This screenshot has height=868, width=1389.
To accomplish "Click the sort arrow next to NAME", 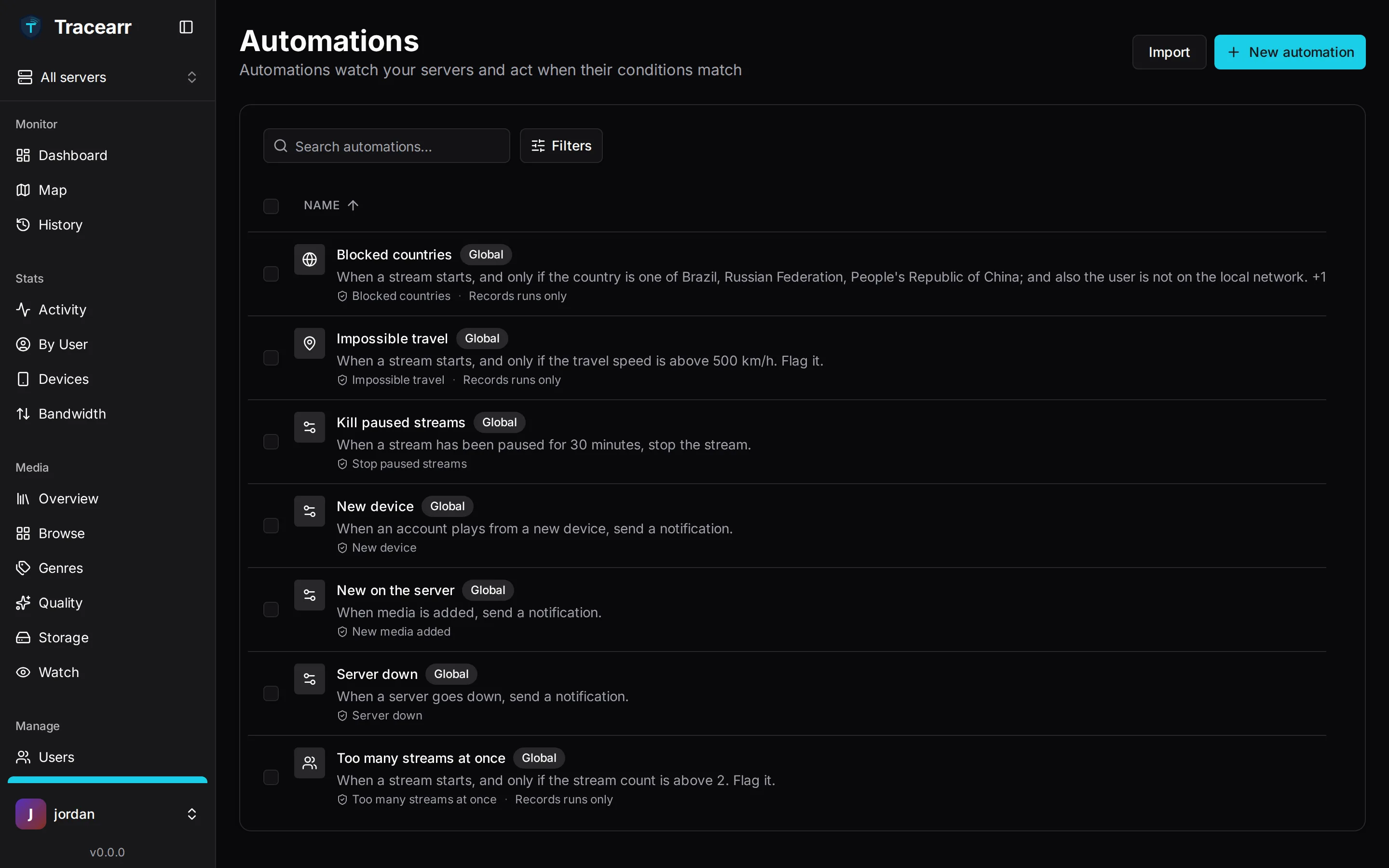I will [353, 205].
